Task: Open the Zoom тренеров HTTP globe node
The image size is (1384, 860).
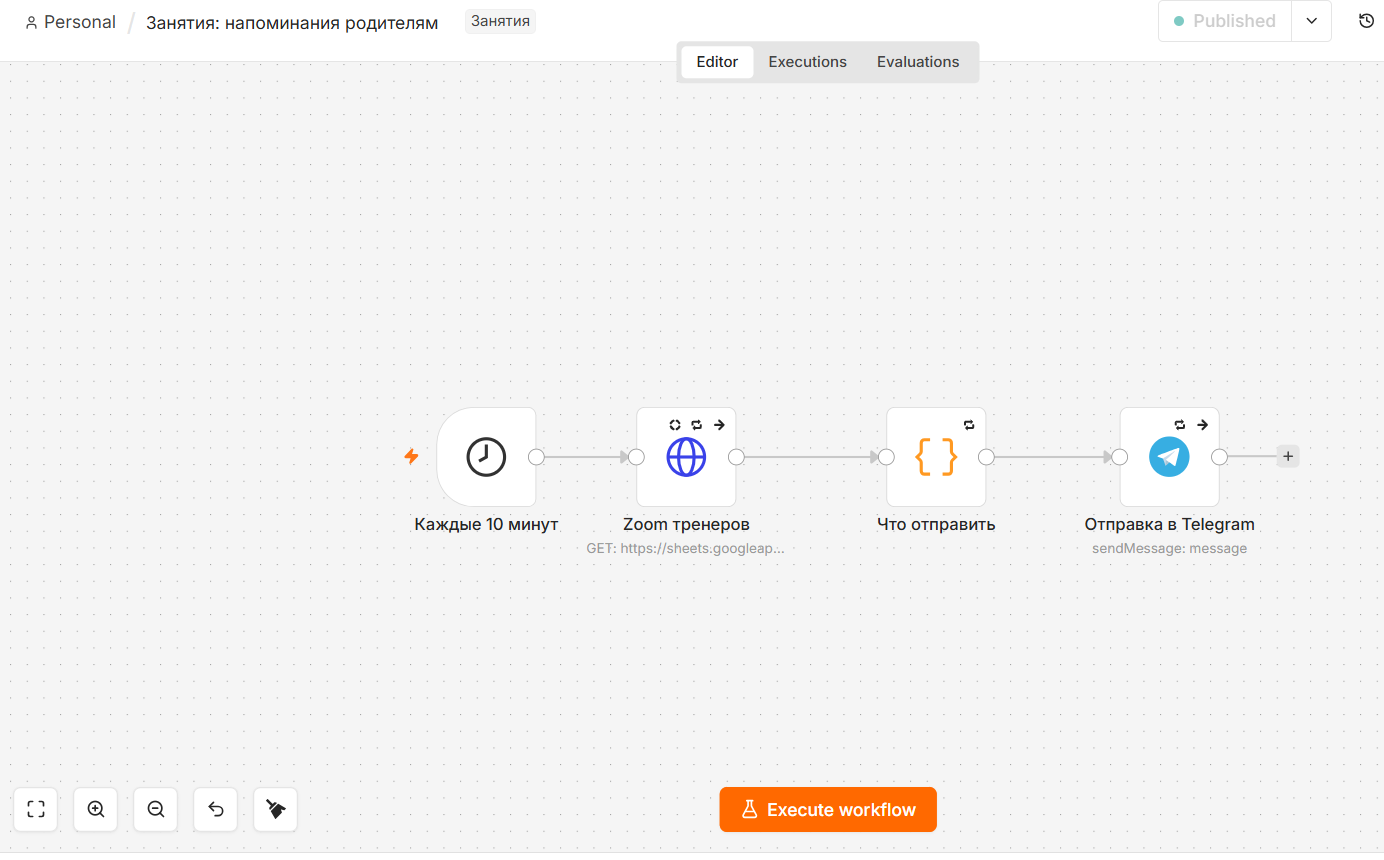Action: [x=686, y=457]
